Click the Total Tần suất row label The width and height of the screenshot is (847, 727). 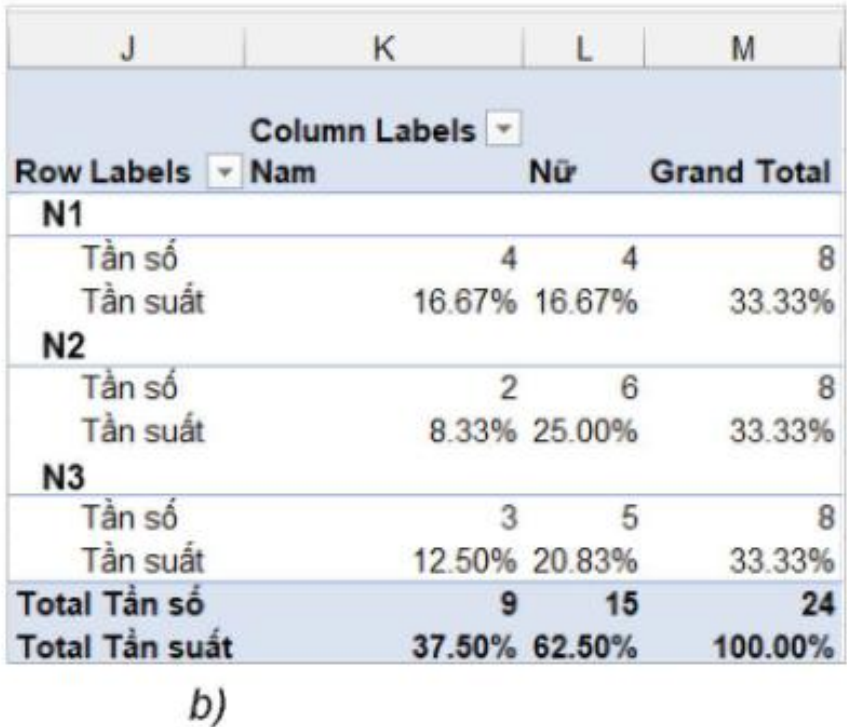tap(125, 647)
